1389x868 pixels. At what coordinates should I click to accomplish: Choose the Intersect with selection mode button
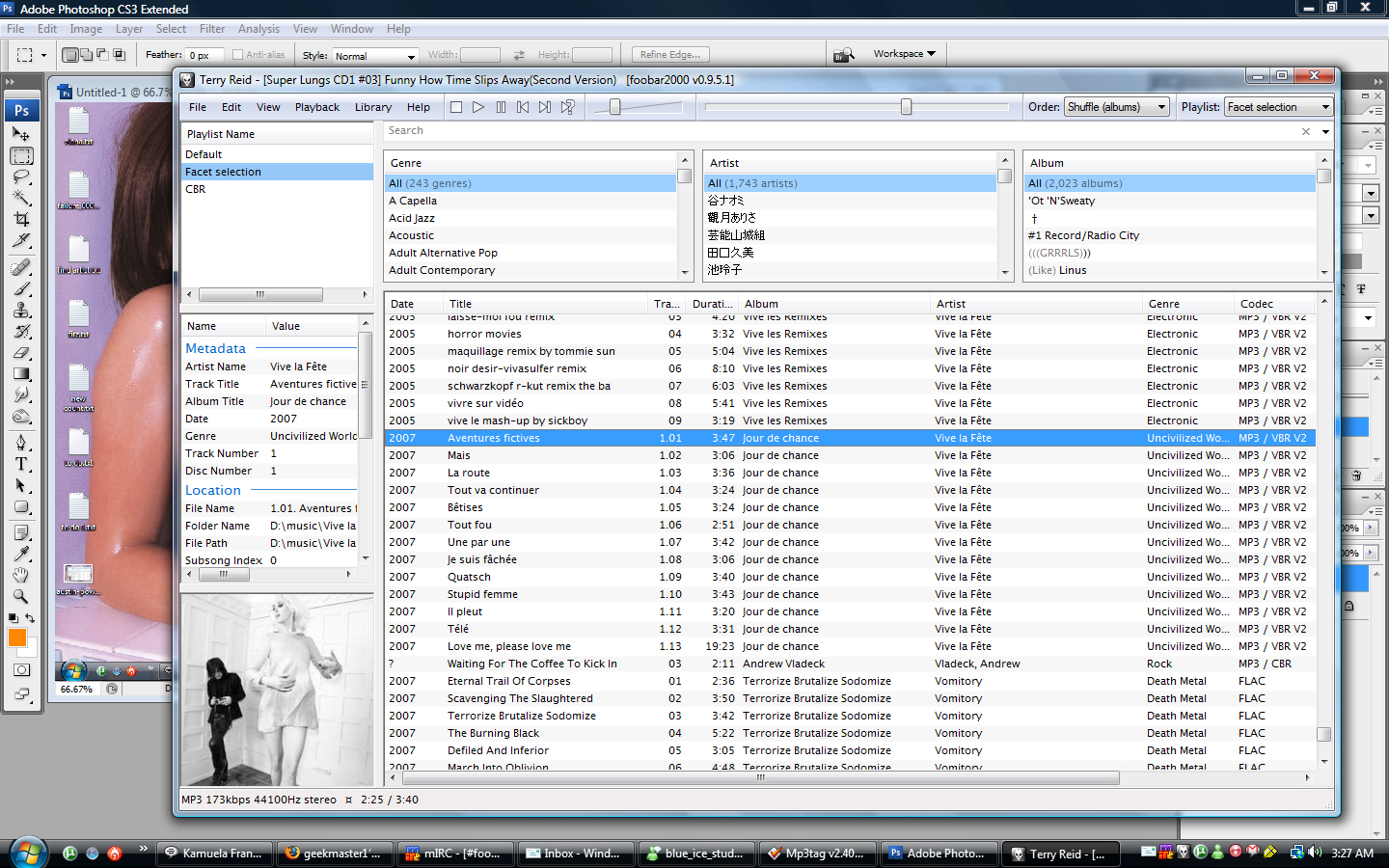pos(119,55)
